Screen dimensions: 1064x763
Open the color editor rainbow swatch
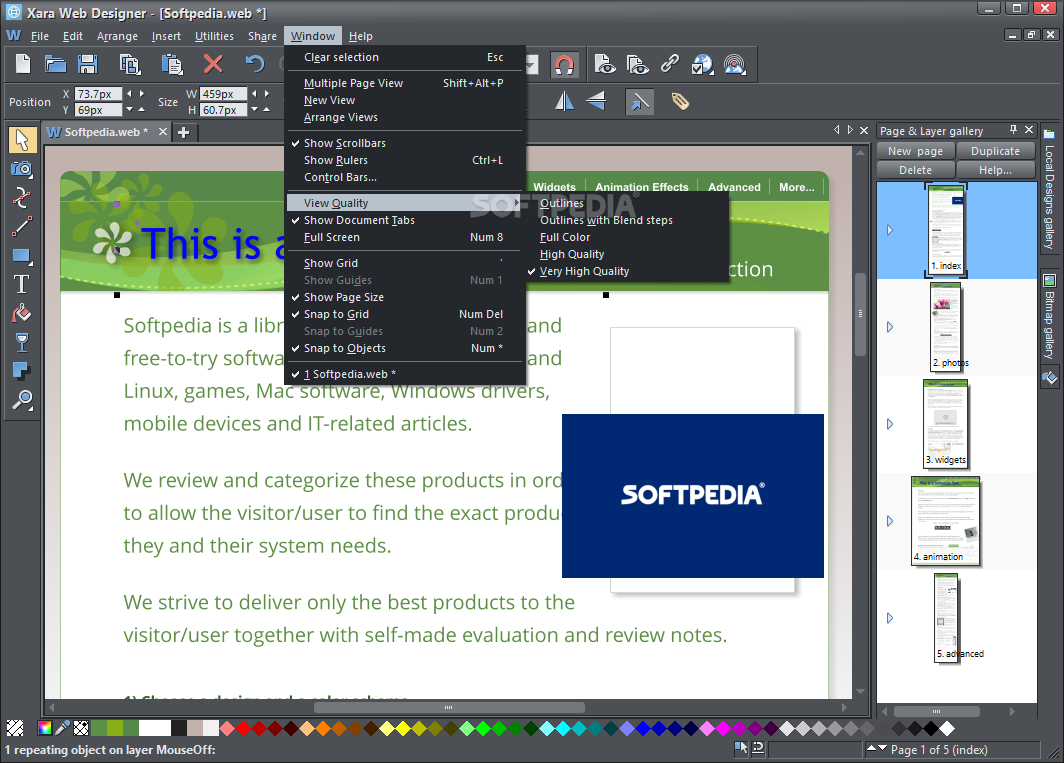pos(45,728)
